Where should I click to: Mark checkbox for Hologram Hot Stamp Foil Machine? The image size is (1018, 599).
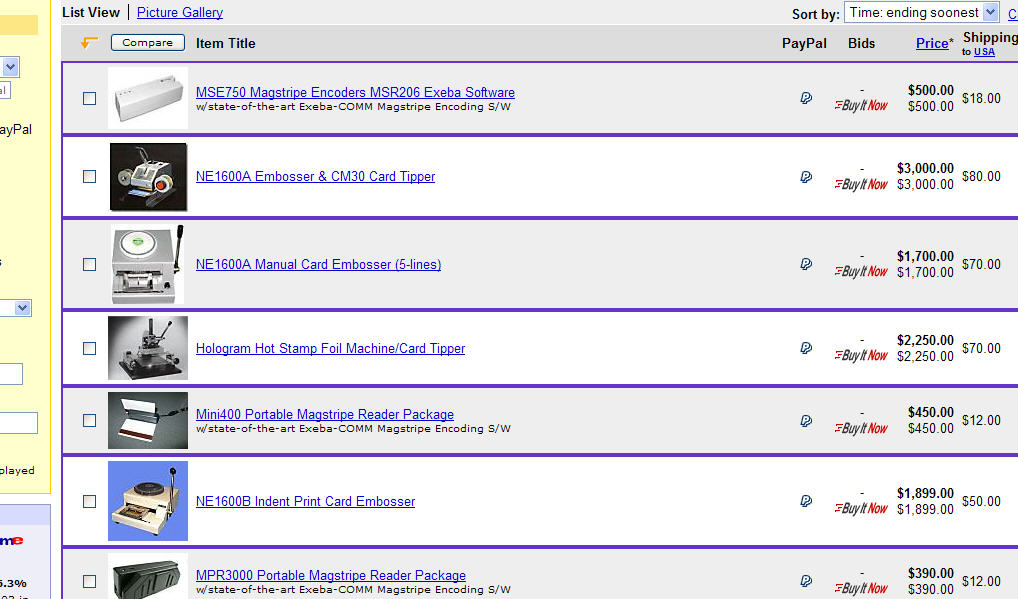tap(90, 348)
